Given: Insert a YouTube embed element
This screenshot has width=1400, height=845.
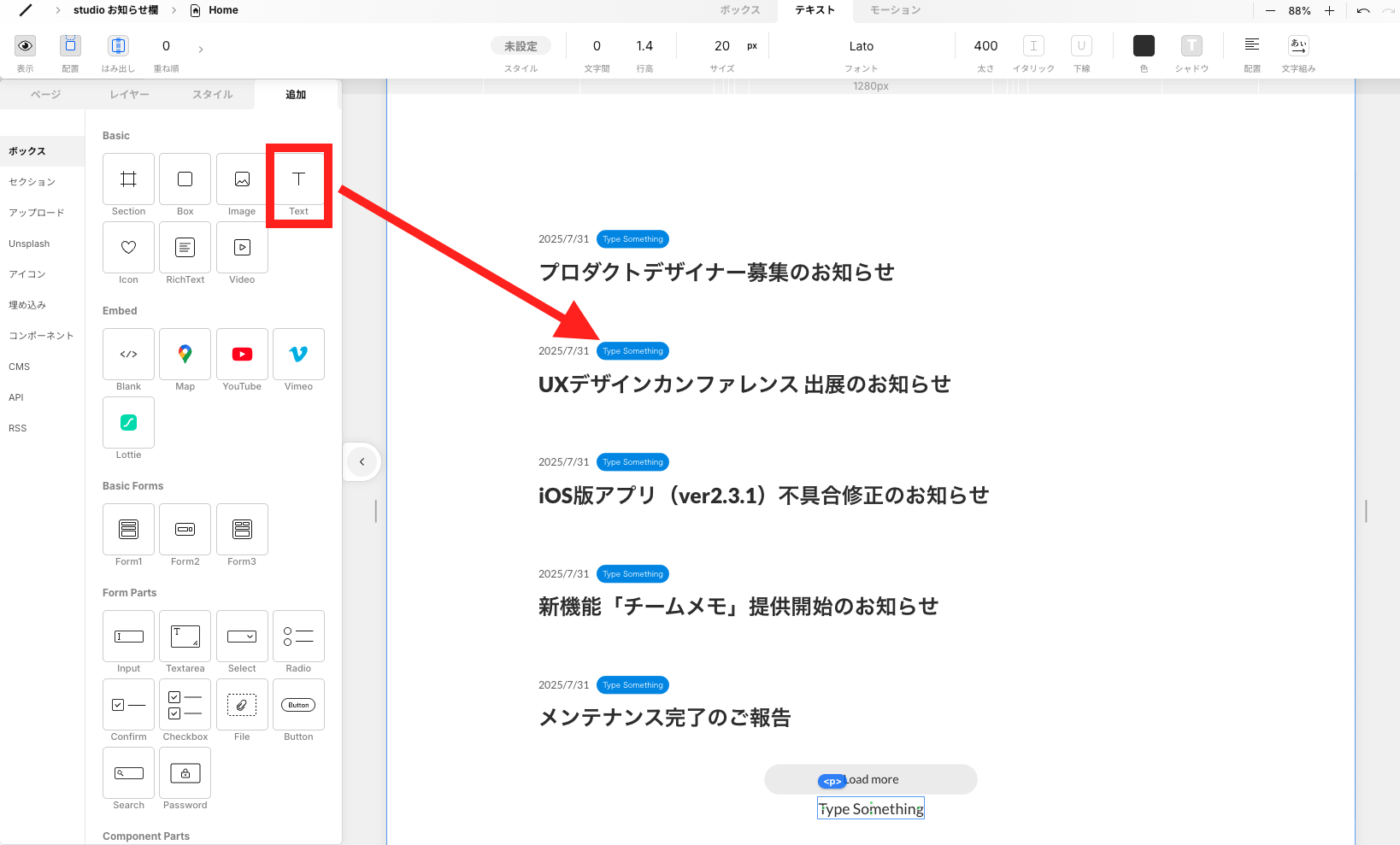Looking at the screenshot, I should 242,354.
